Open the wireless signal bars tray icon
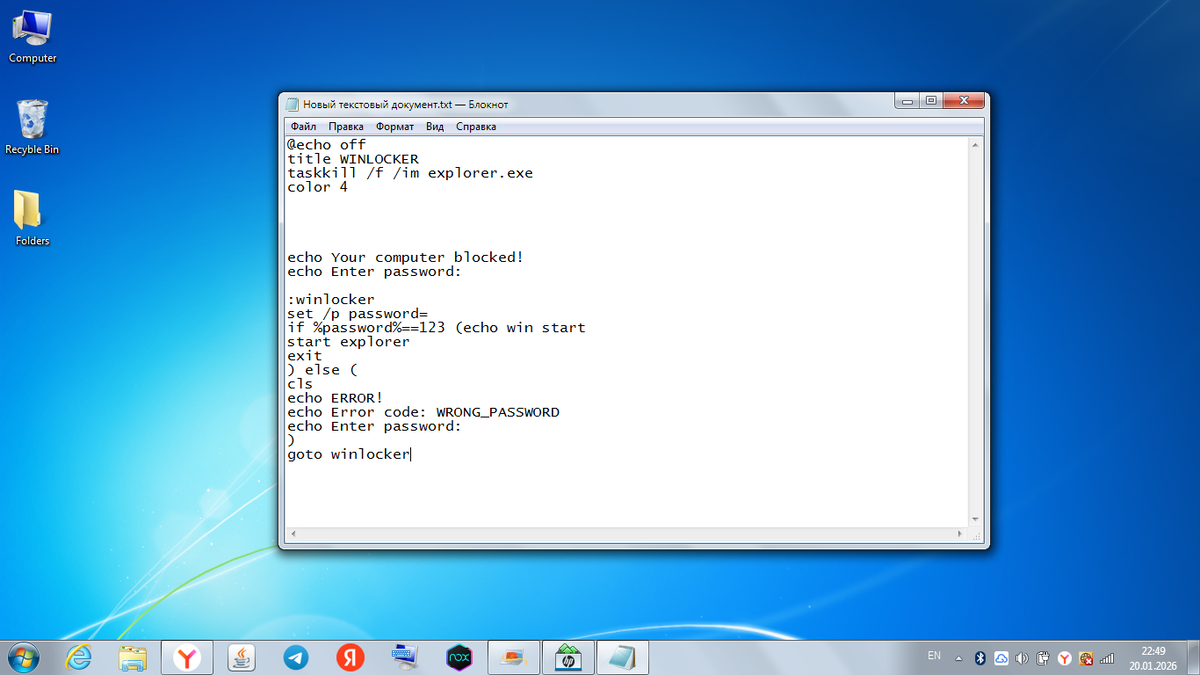Screen dimensions: 1200x675 [x=1107, y=658]
